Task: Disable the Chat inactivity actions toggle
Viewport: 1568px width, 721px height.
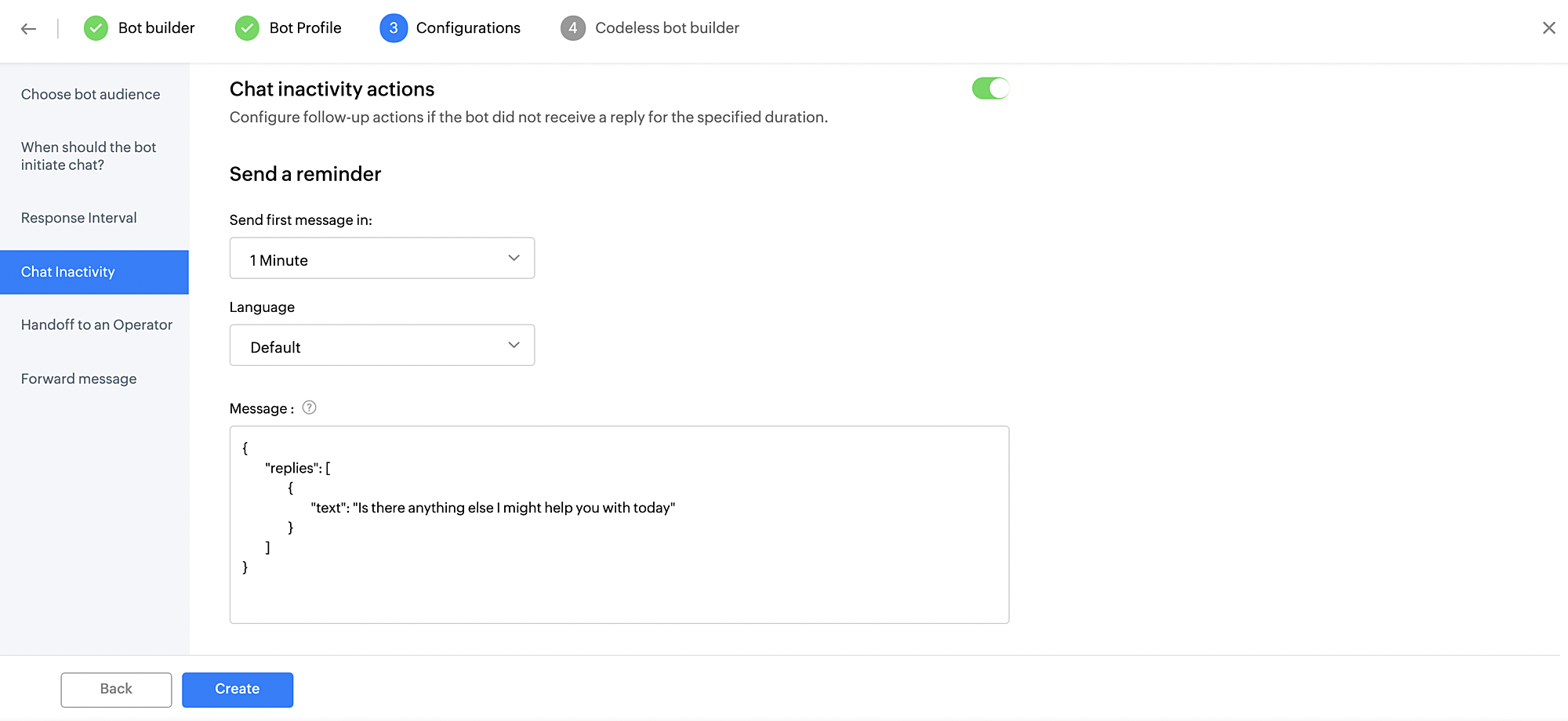Action: point(990,89)
